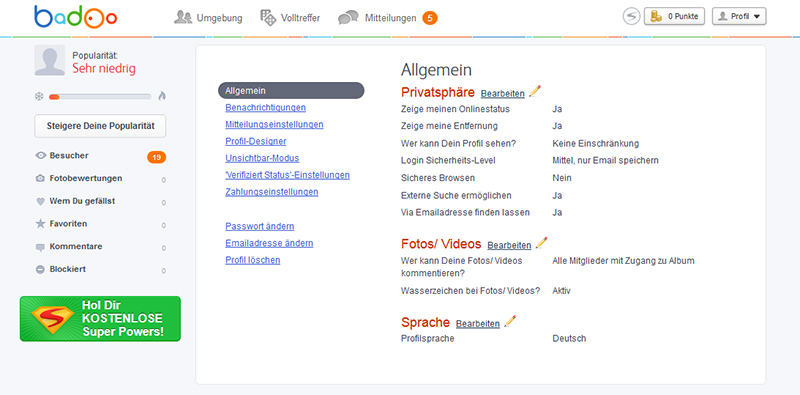
Task: Click the speech bubble icon next to Kommentare
Action: pos(40,247)
